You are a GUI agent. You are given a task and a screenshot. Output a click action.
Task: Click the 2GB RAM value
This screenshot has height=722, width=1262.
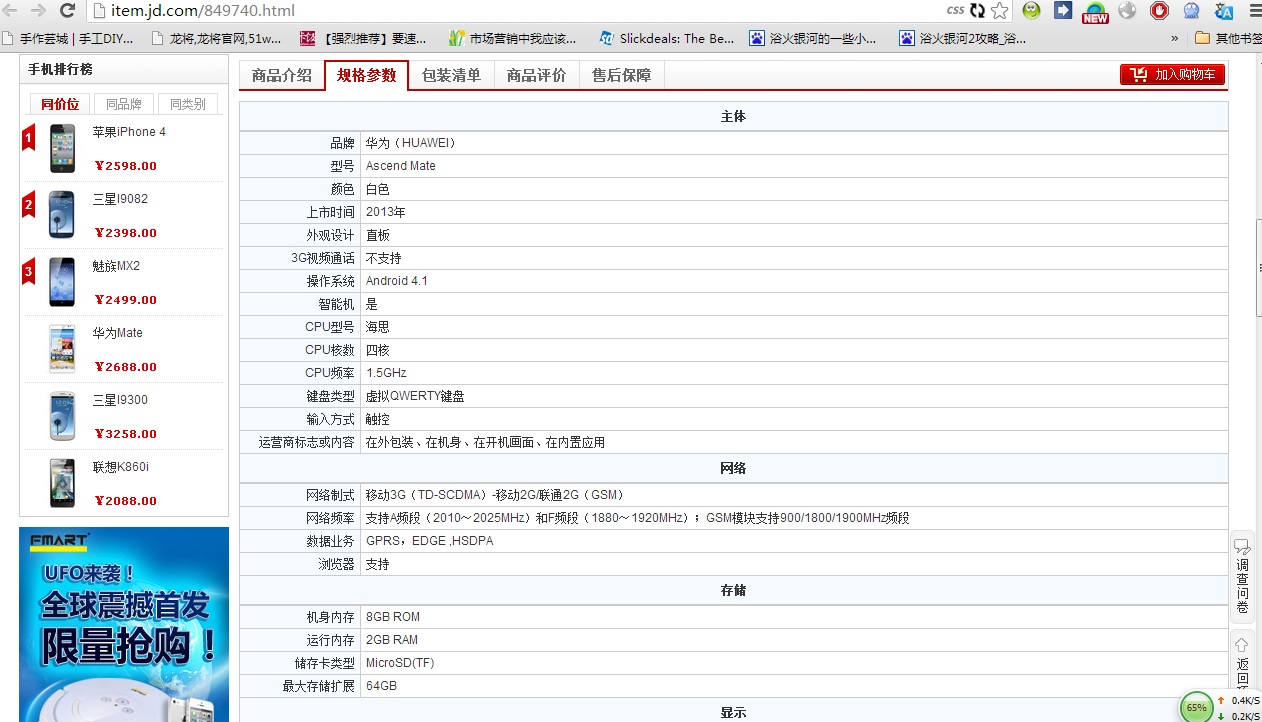(392, 640)
